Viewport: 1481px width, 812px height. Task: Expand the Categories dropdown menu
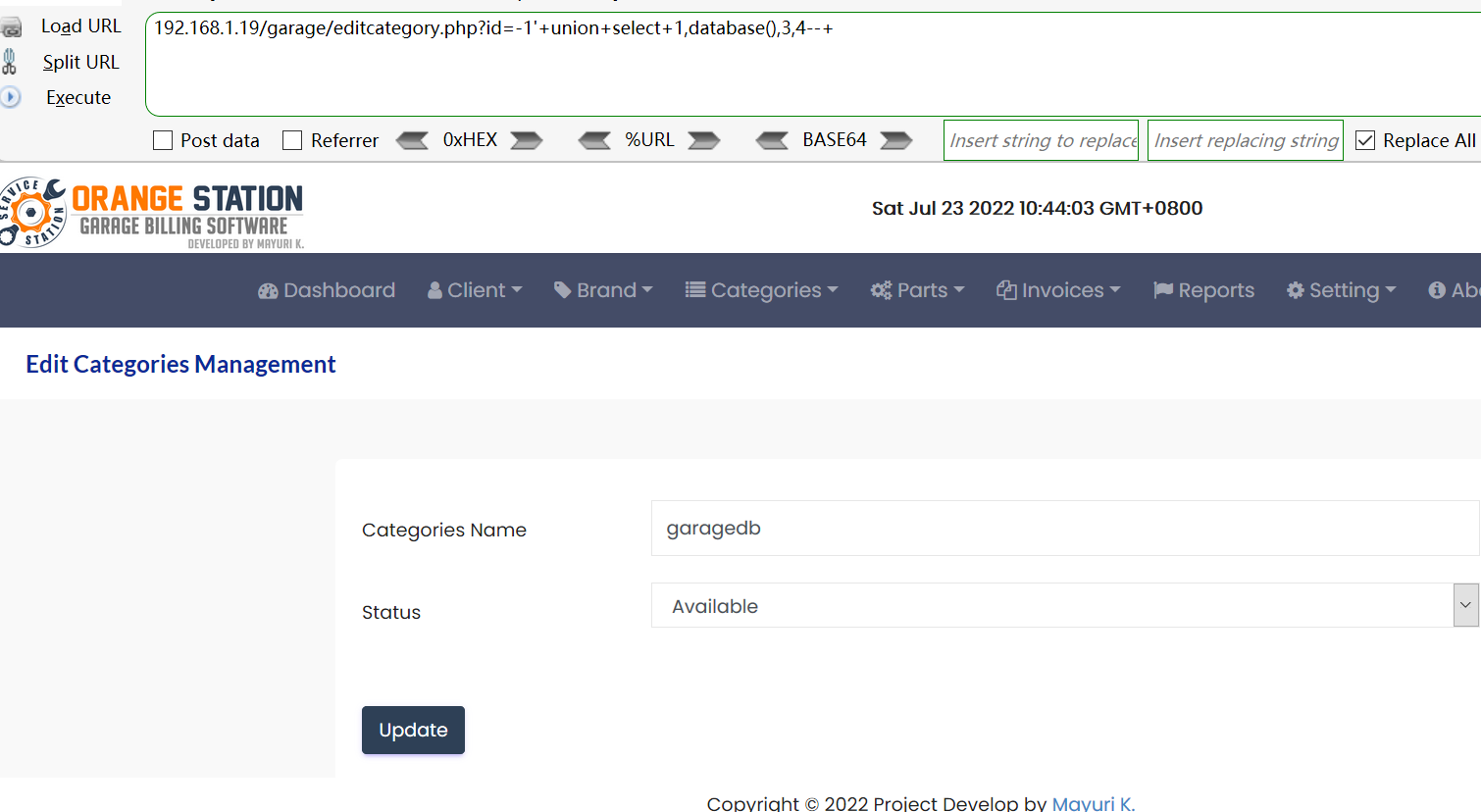pyautogui.click(x=762, y=290)
